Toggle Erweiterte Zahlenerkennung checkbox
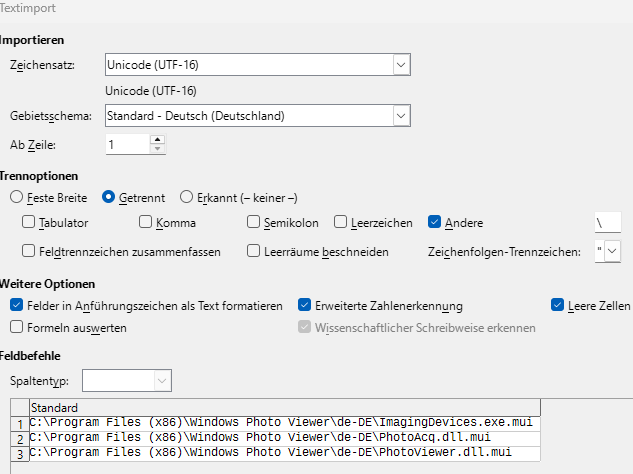 (x=305, y=305)
